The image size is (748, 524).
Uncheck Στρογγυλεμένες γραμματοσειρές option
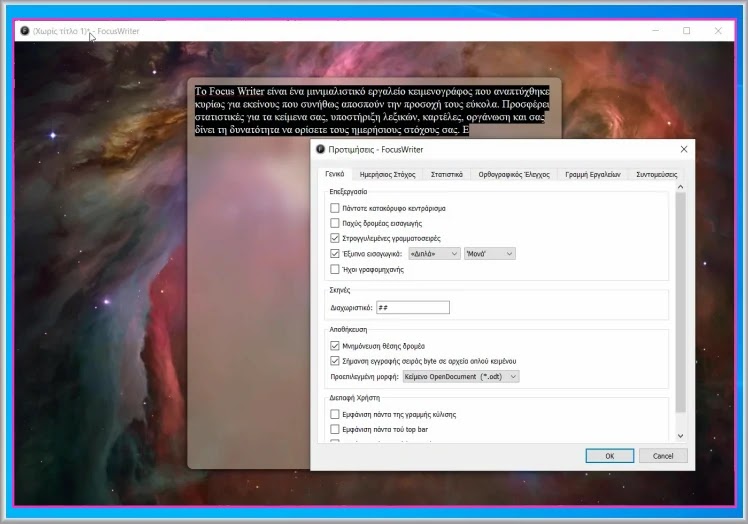coord(335,238)
